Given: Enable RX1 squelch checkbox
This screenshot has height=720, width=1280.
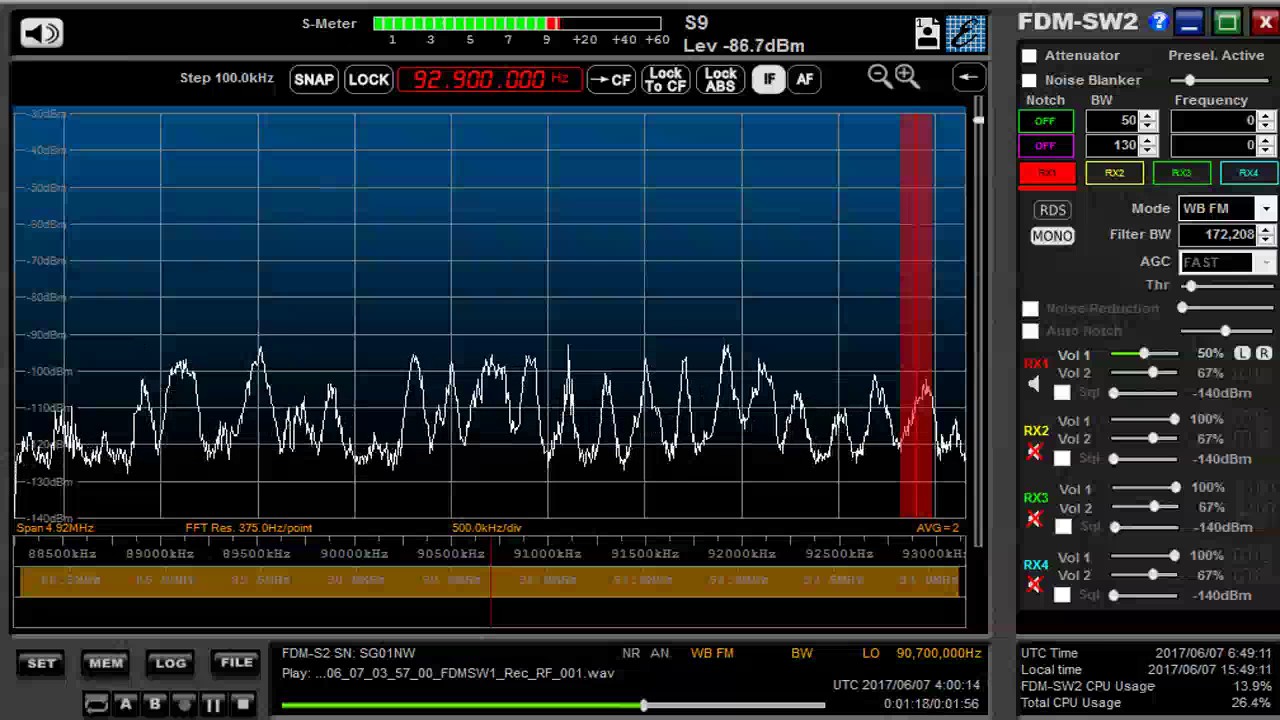Looking at the screenshot, I should coord(1062,393).
